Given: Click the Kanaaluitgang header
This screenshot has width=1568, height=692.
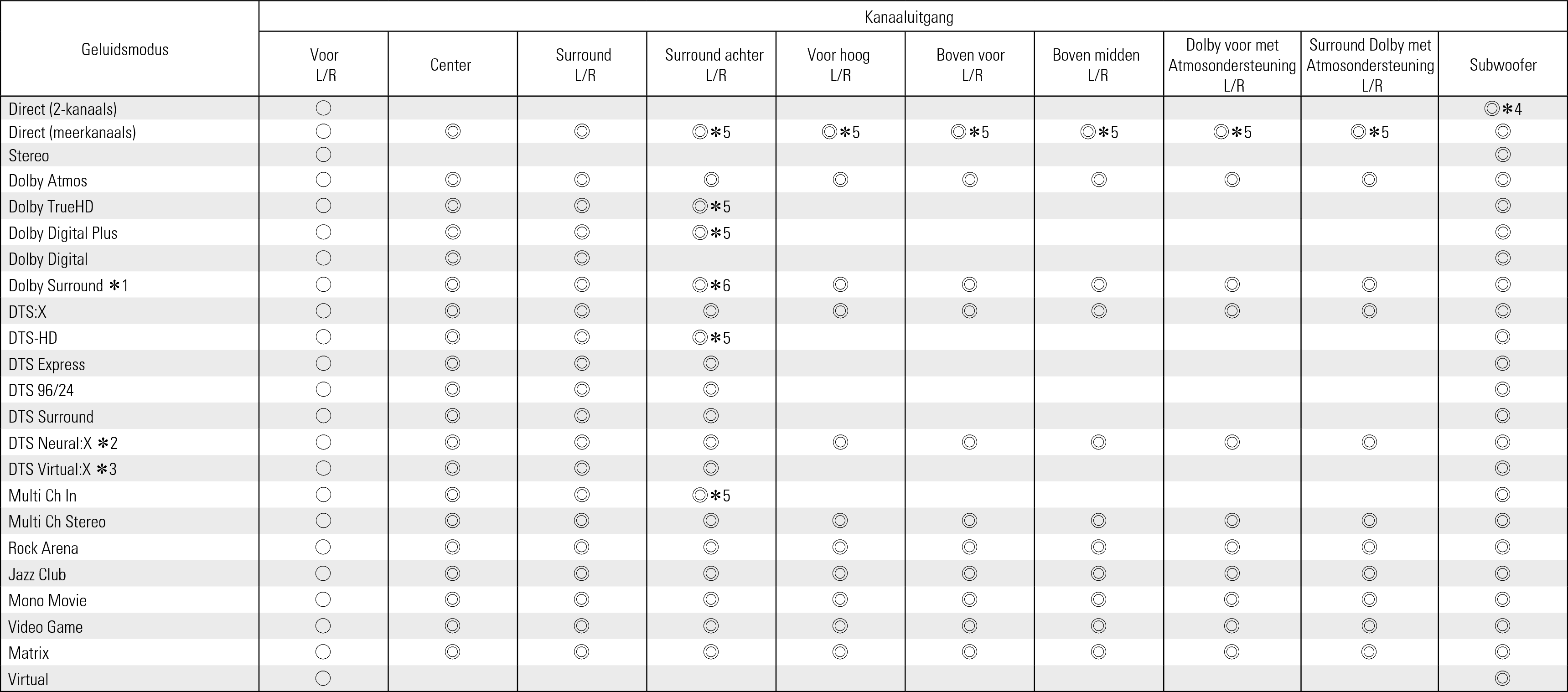Looking at the screenshot, I should tap(908, 17).
